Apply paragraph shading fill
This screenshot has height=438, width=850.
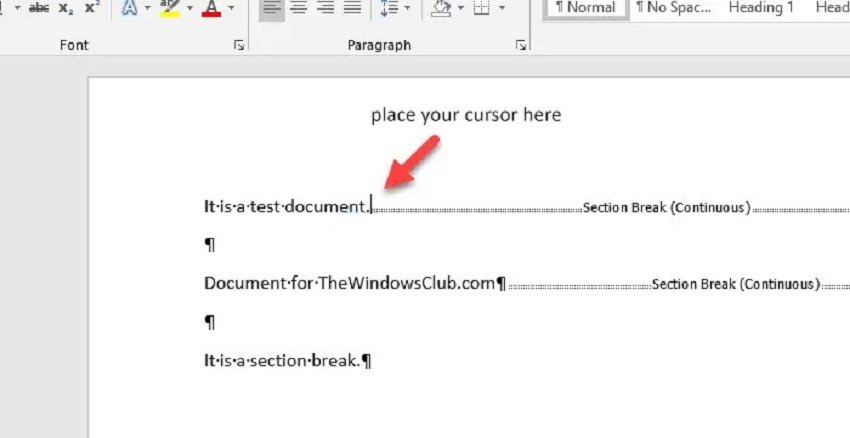pyautogui.click(x=441, y=8)
